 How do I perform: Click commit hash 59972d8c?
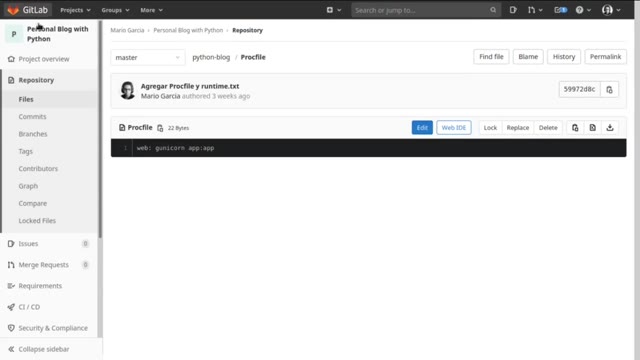click(x=579, y=89)
